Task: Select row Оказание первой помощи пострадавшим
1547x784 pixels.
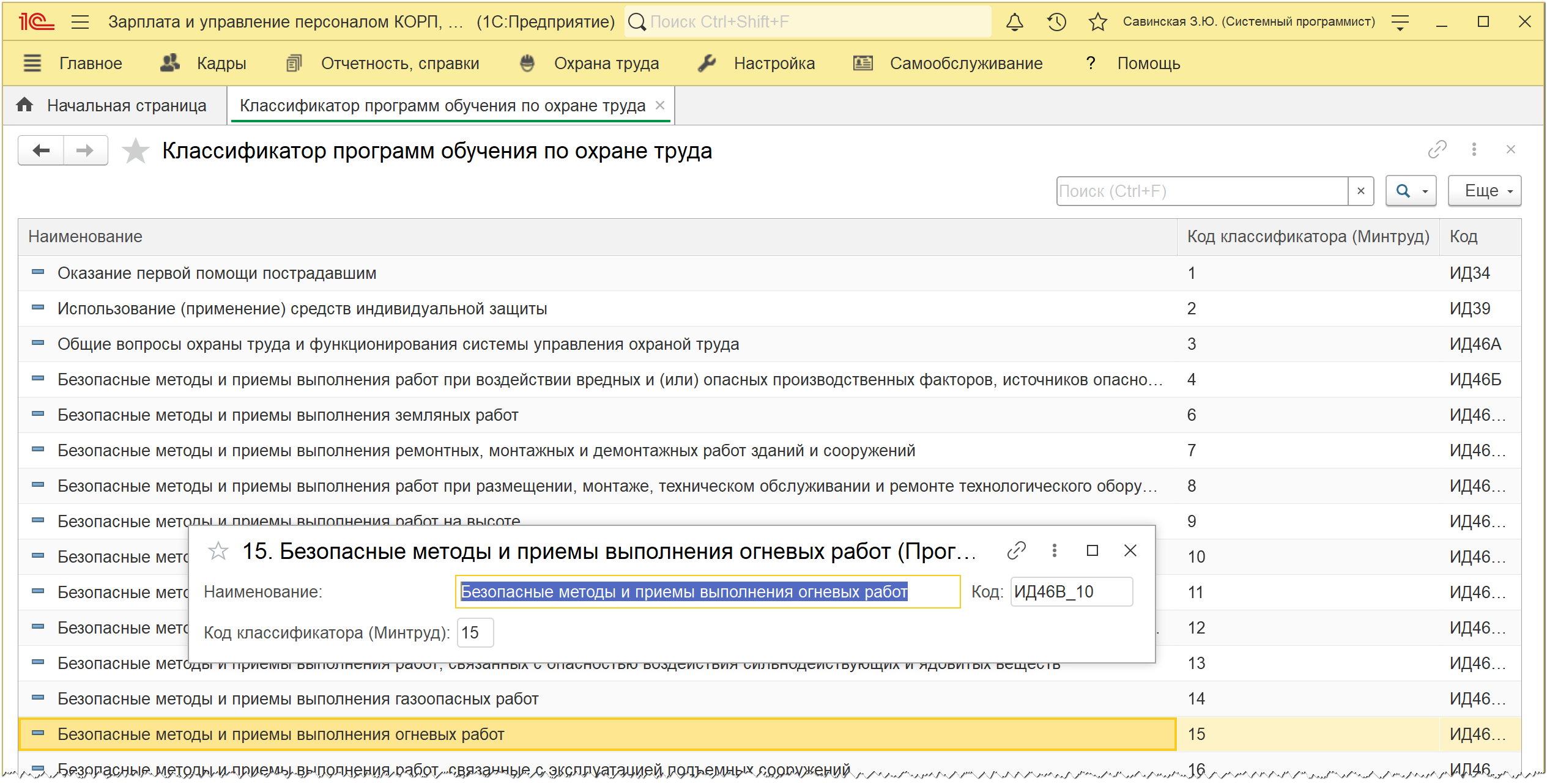Action: click(217, 273)
